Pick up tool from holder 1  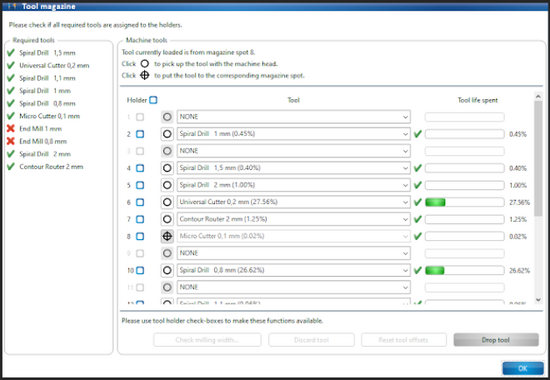[167, 117]
